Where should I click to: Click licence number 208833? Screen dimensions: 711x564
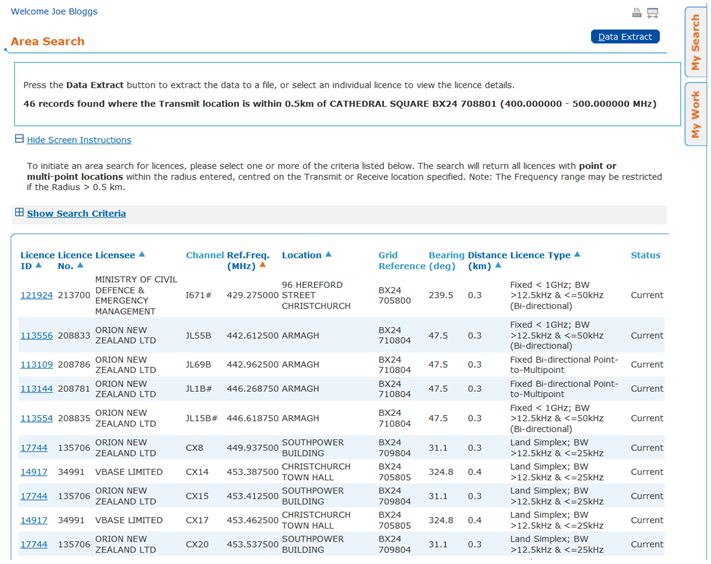pos(74,336)
